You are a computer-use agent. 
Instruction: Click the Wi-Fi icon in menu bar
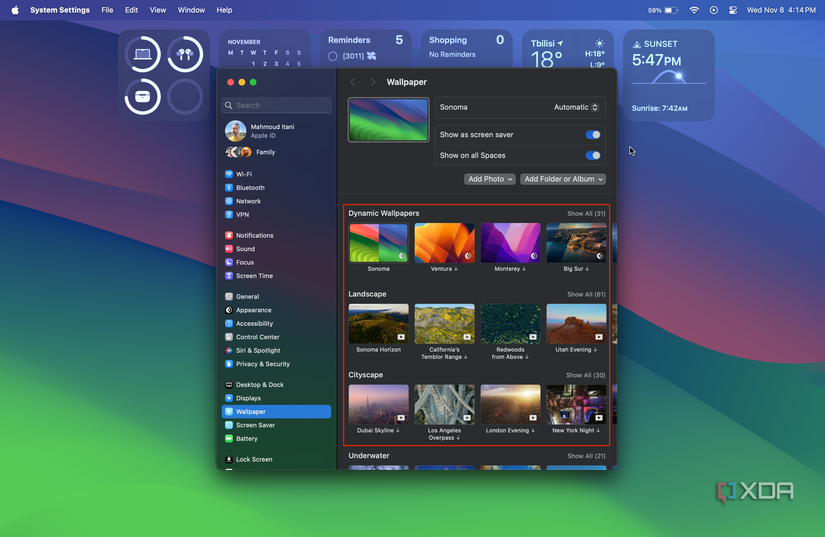click(x=694, y=10)
